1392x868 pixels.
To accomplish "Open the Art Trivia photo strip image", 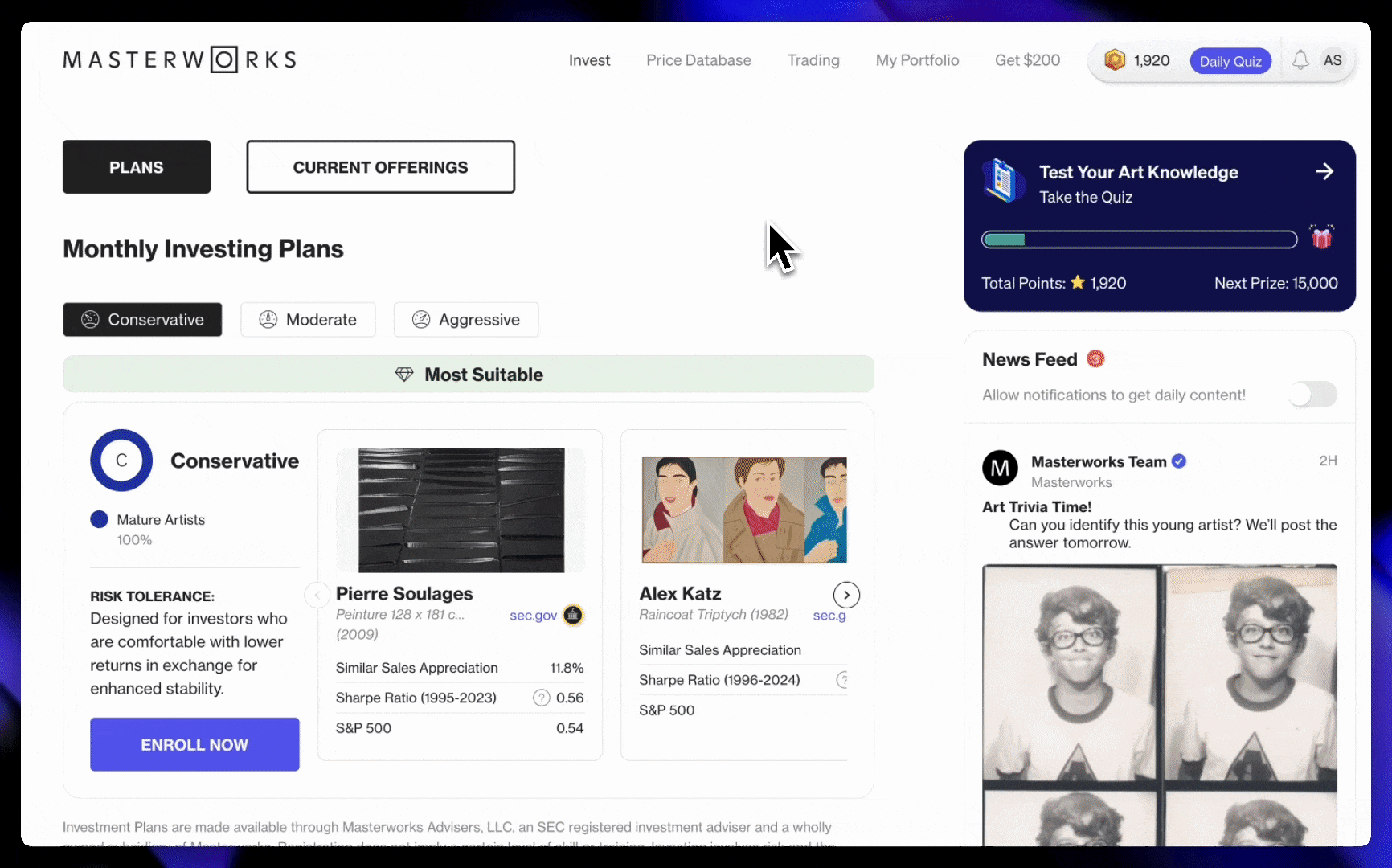I will (1160, 704).
